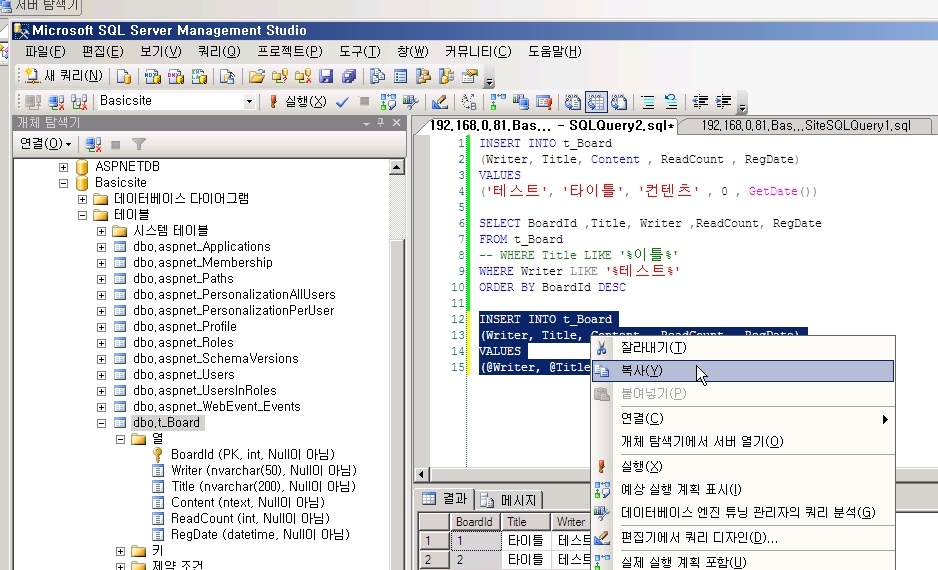This screenshot has height=570, width=938.
Task: Expand the System Tables folder node
Action: point(102,231)
